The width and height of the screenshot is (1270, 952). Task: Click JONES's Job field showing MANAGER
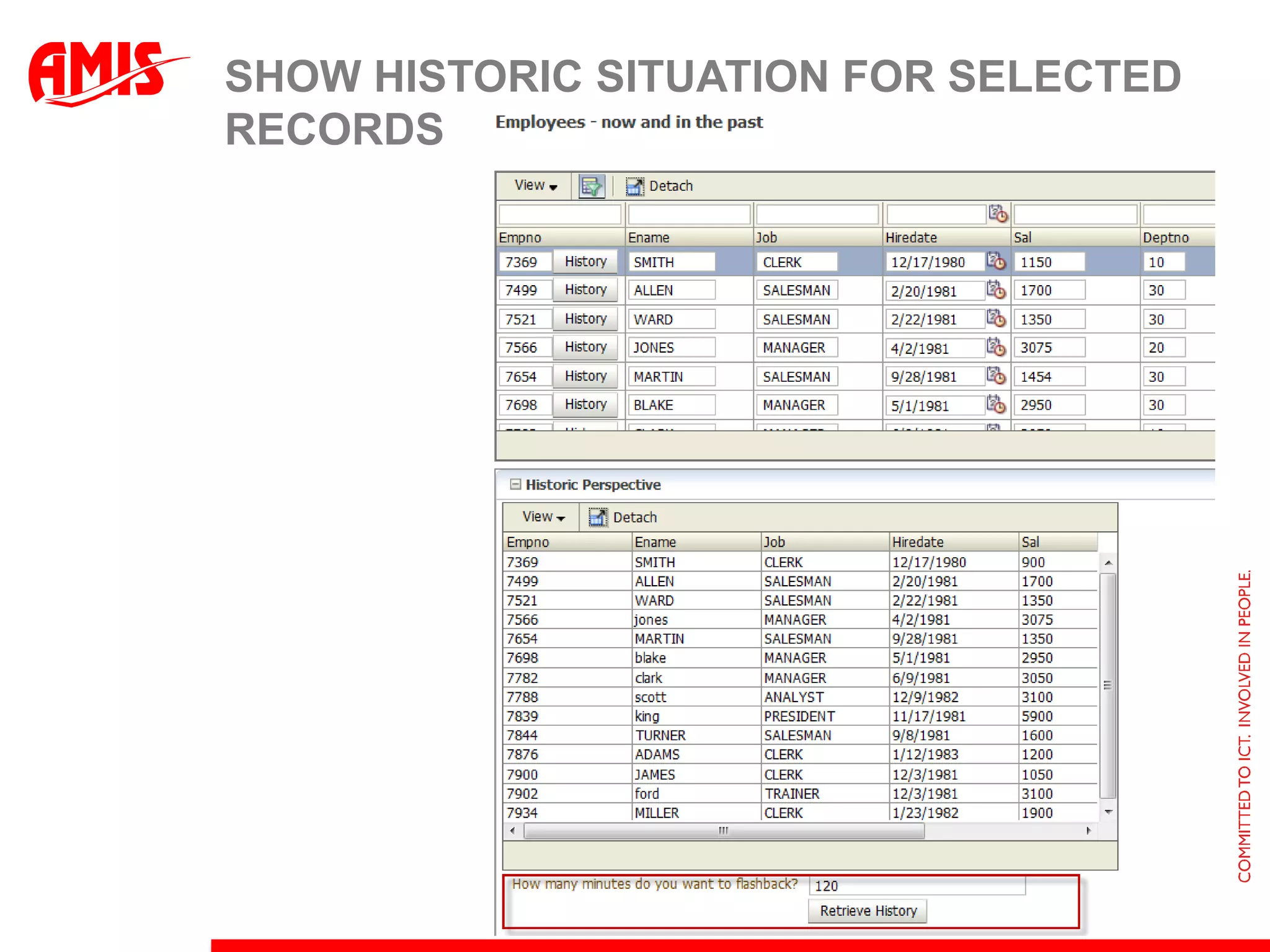pos(796,348)
